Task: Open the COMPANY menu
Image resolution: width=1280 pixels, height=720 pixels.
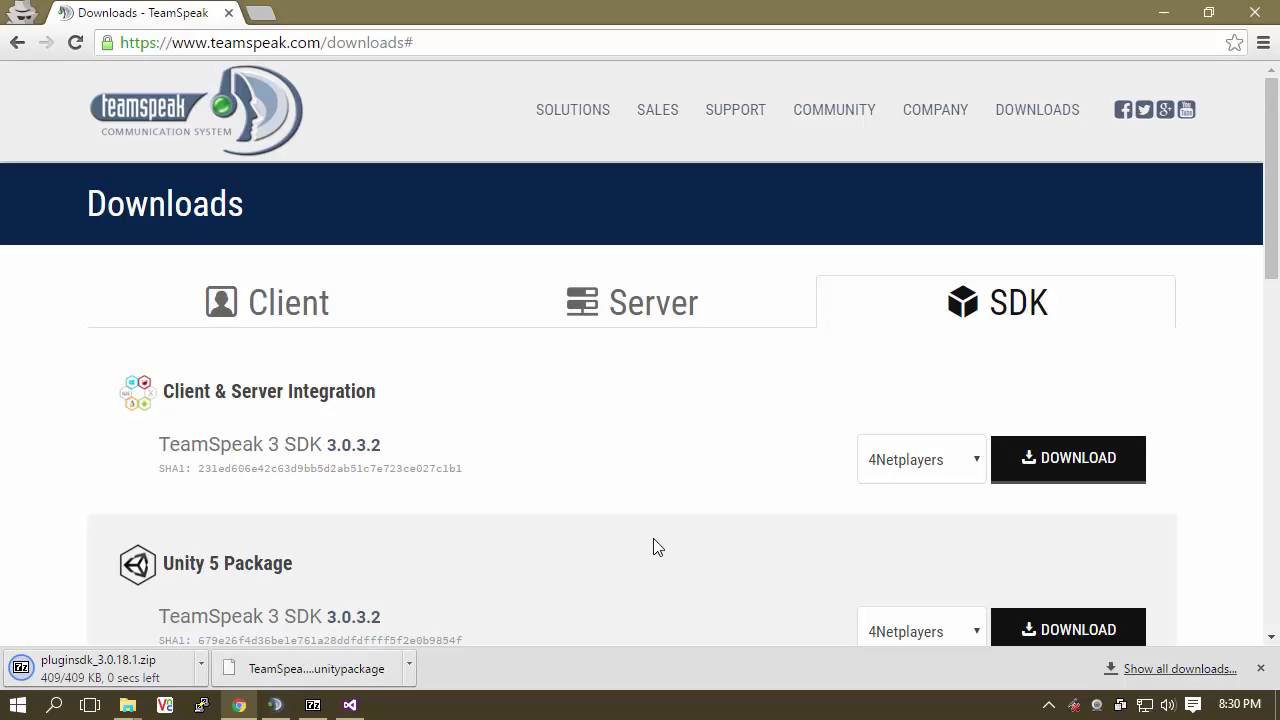Action: tap(935, 110)
